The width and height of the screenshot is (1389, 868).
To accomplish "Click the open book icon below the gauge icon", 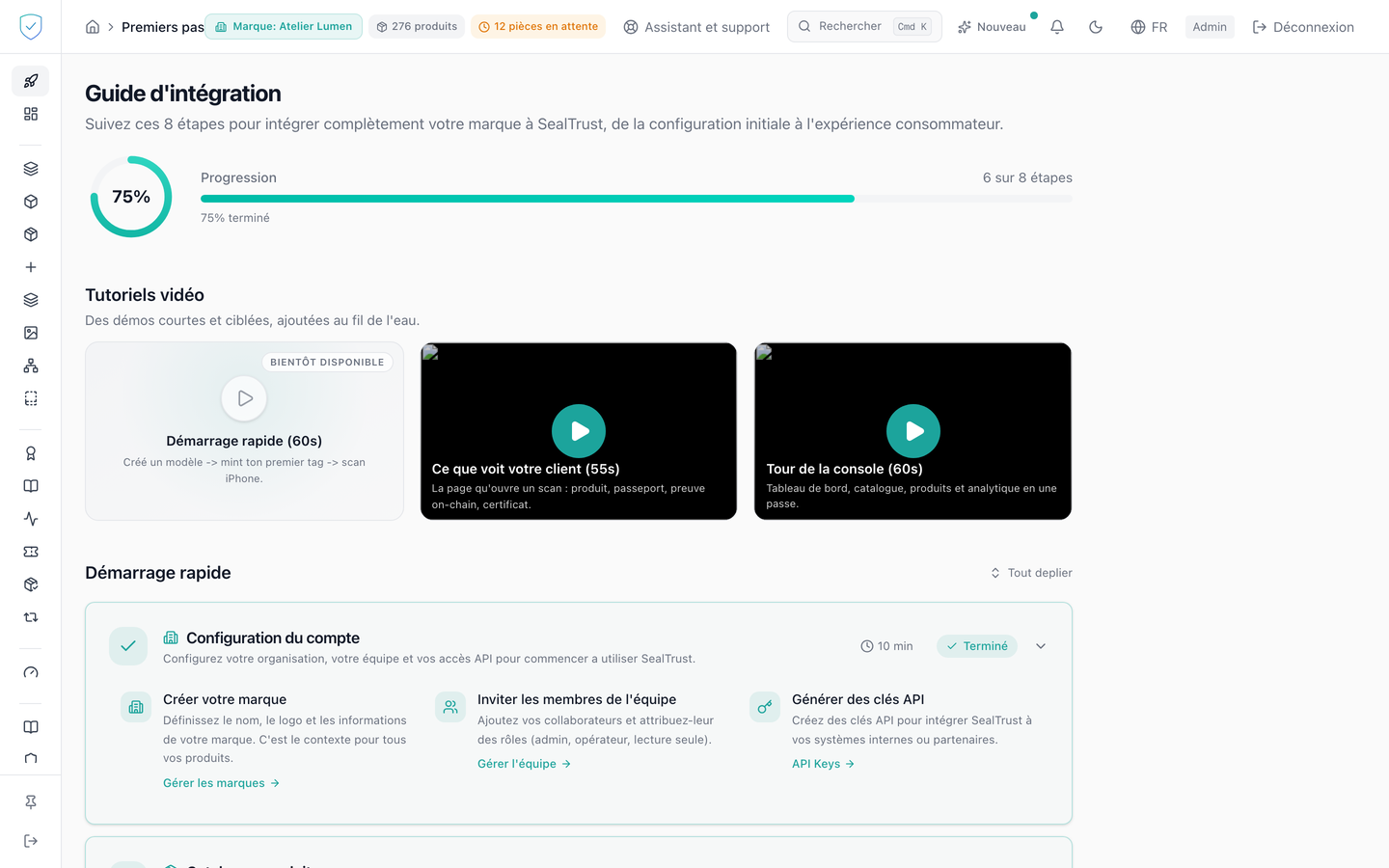I will (31, 727).
